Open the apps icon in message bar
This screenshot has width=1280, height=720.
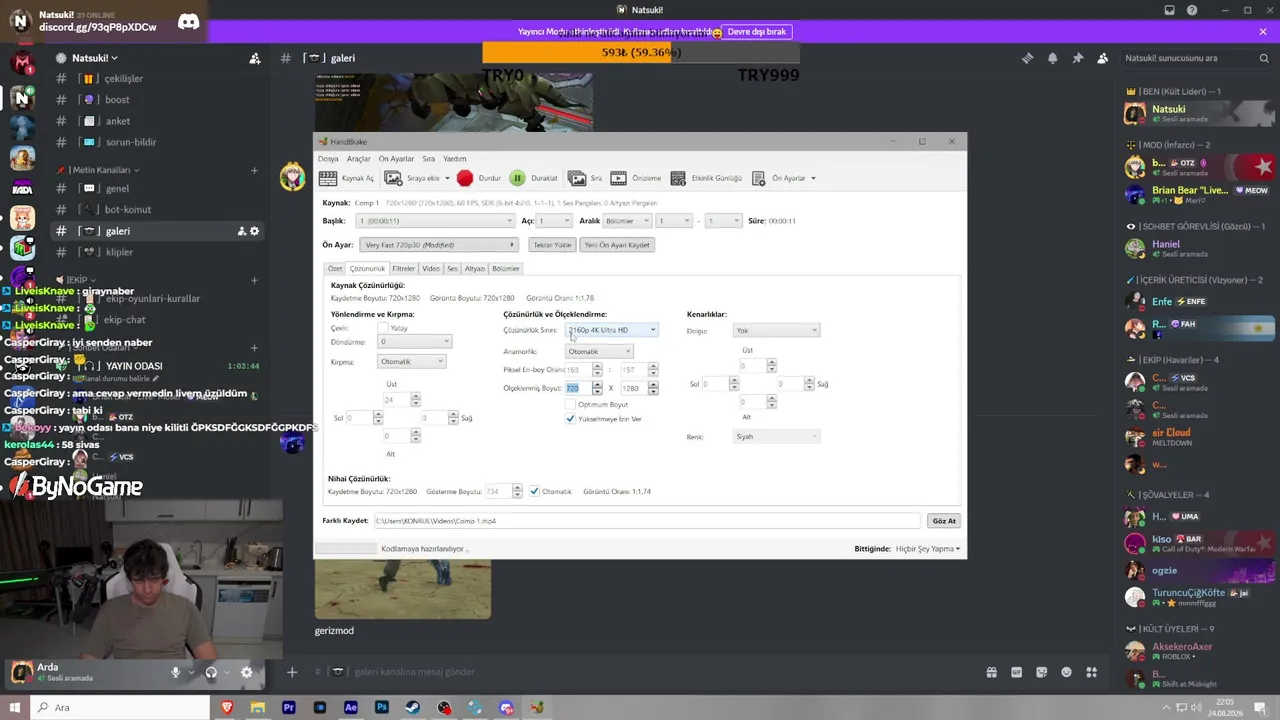click(x=1092, y=672)
